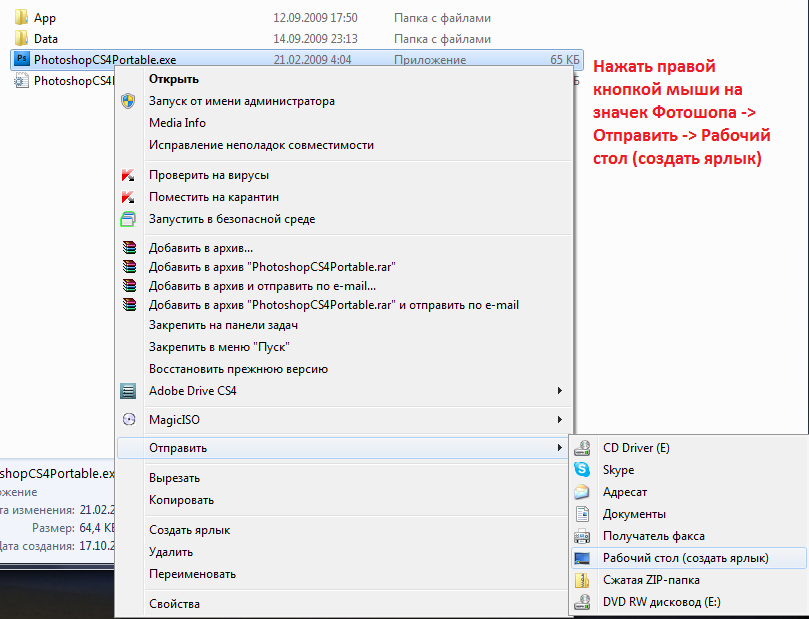Click the App folder icon

(x=21, y=17)
